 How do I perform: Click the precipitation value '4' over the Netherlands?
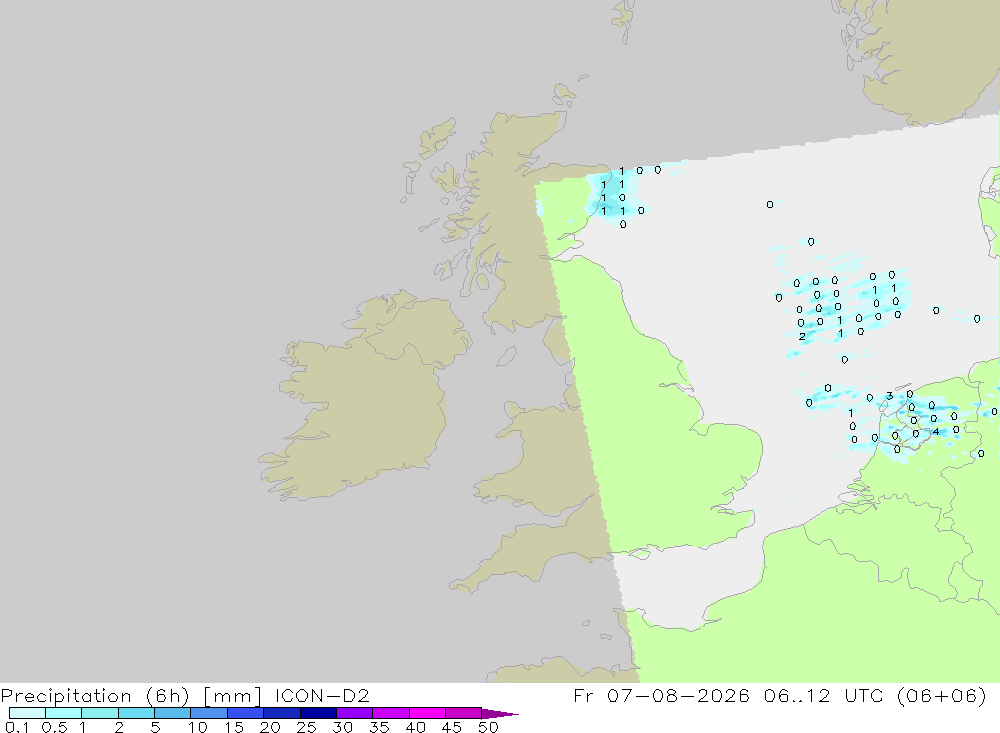(936, 432)
